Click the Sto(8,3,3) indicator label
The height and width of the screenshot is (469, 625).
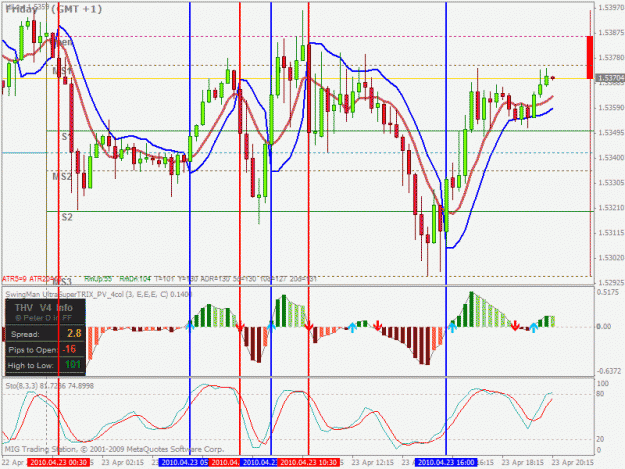click(50, 386)
